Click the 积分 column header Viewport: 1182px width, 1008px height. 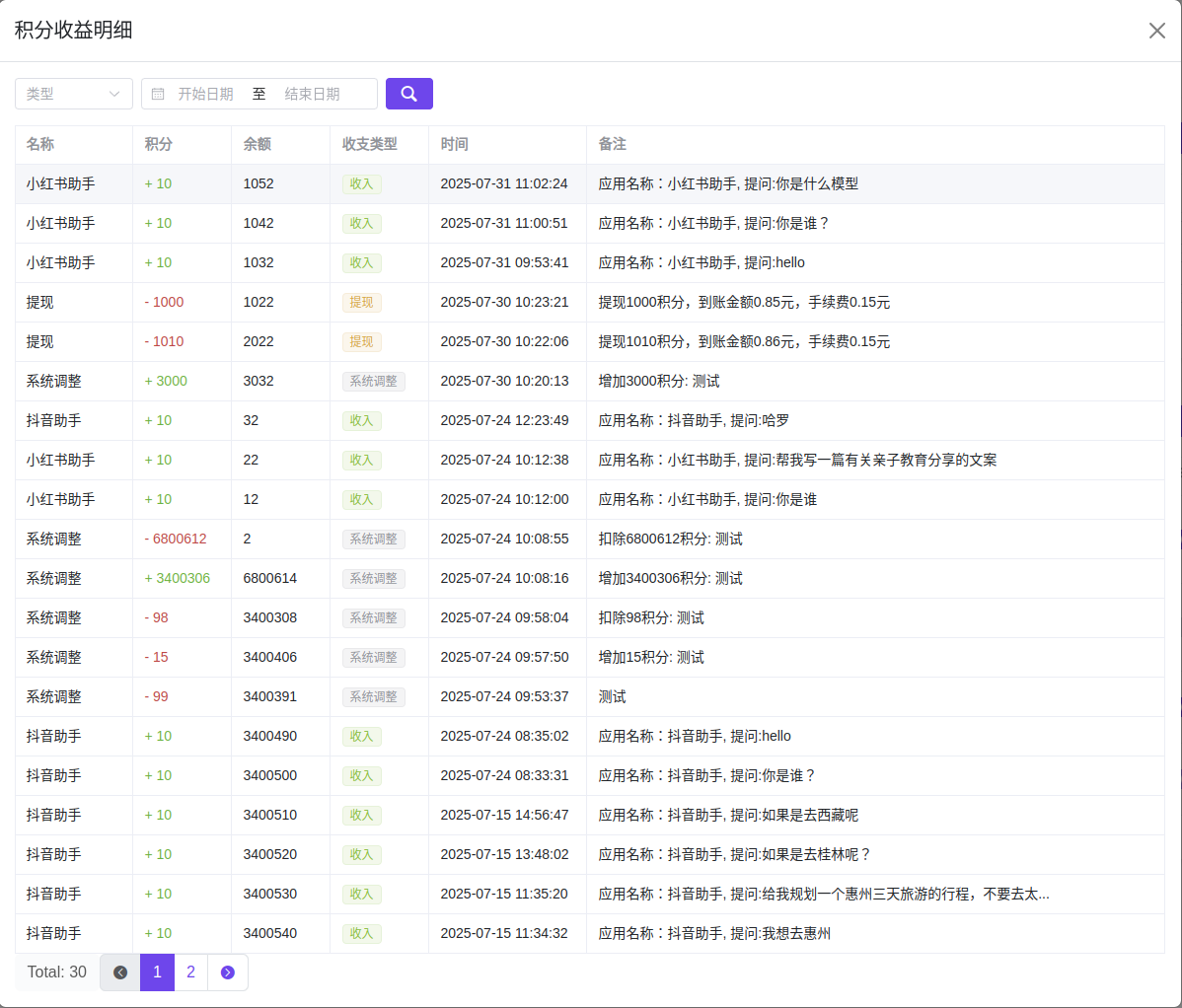click(x=159, y=144)
